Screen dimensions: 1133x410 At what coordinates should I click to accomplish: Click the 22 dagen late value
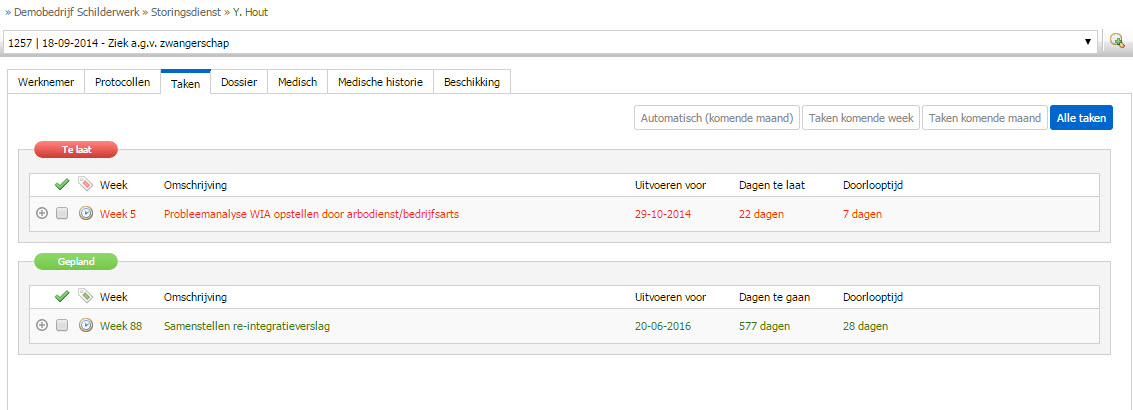[x=762, y=214]
